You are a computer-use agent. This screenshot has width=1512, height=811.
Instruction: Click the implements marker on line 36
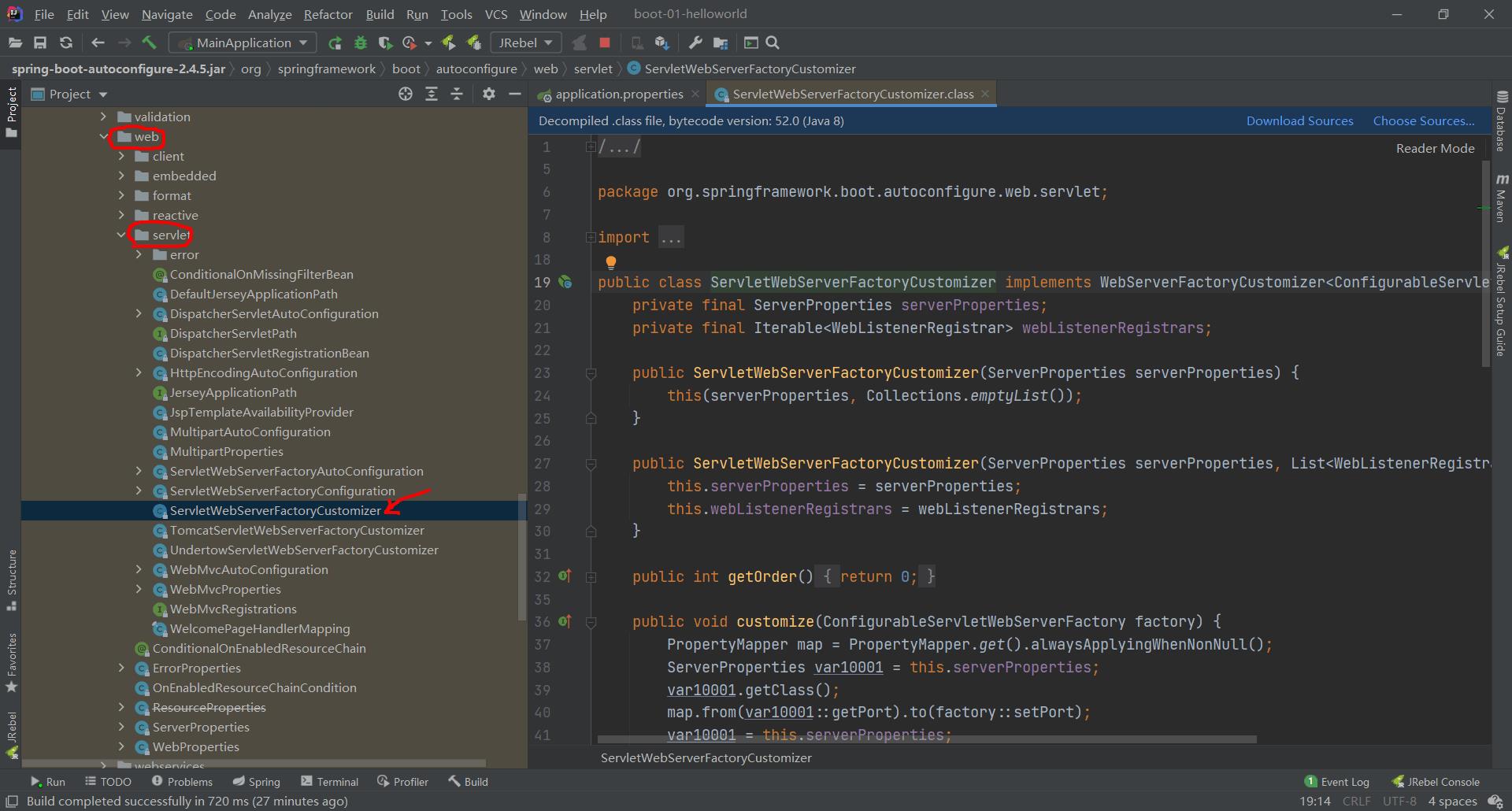[565, 621]
